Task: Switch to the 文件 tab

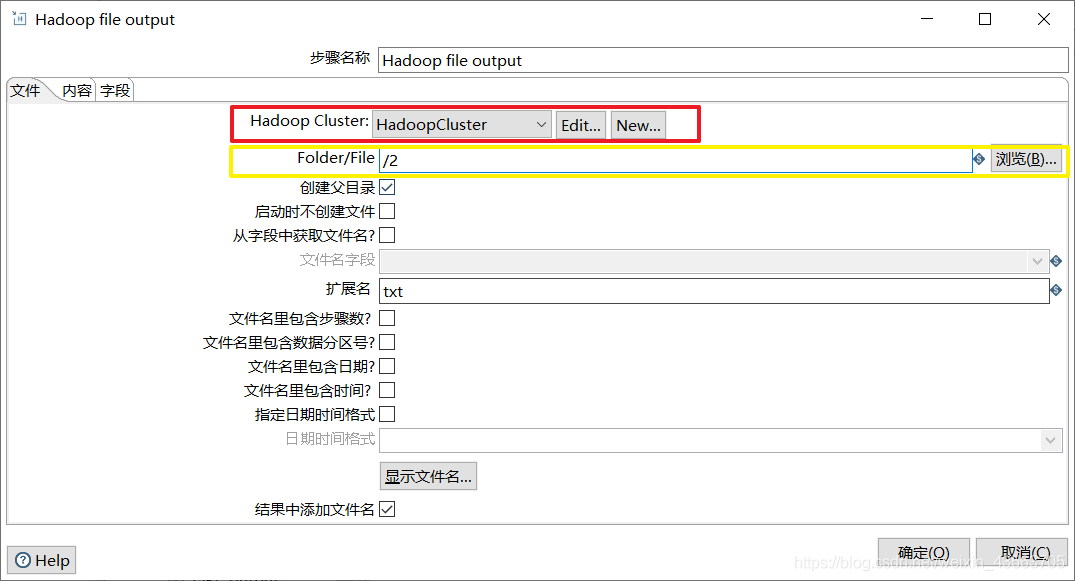Action: (25, 91)
